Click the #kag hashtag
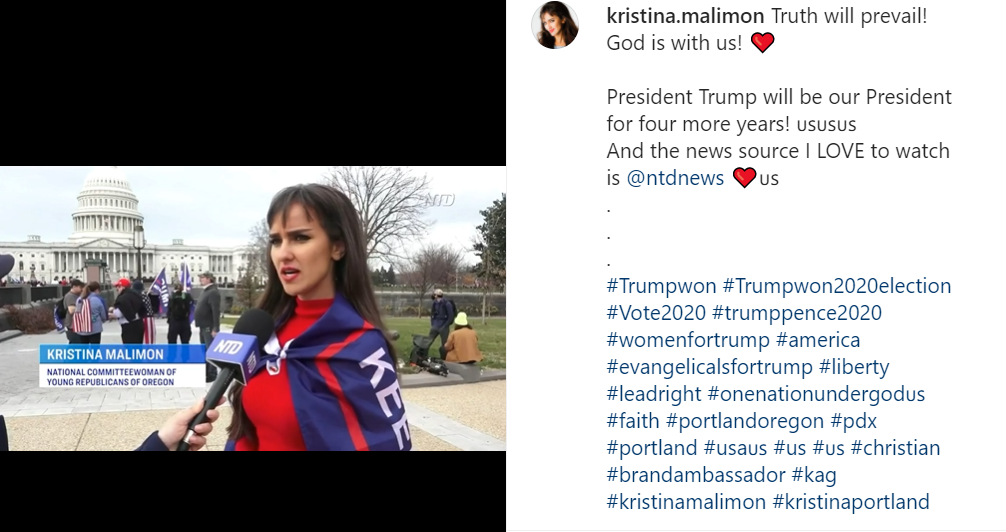Image resolution: width=1006 pixels, height=532 pixels. pyautogui.click(x=814, y=474)
